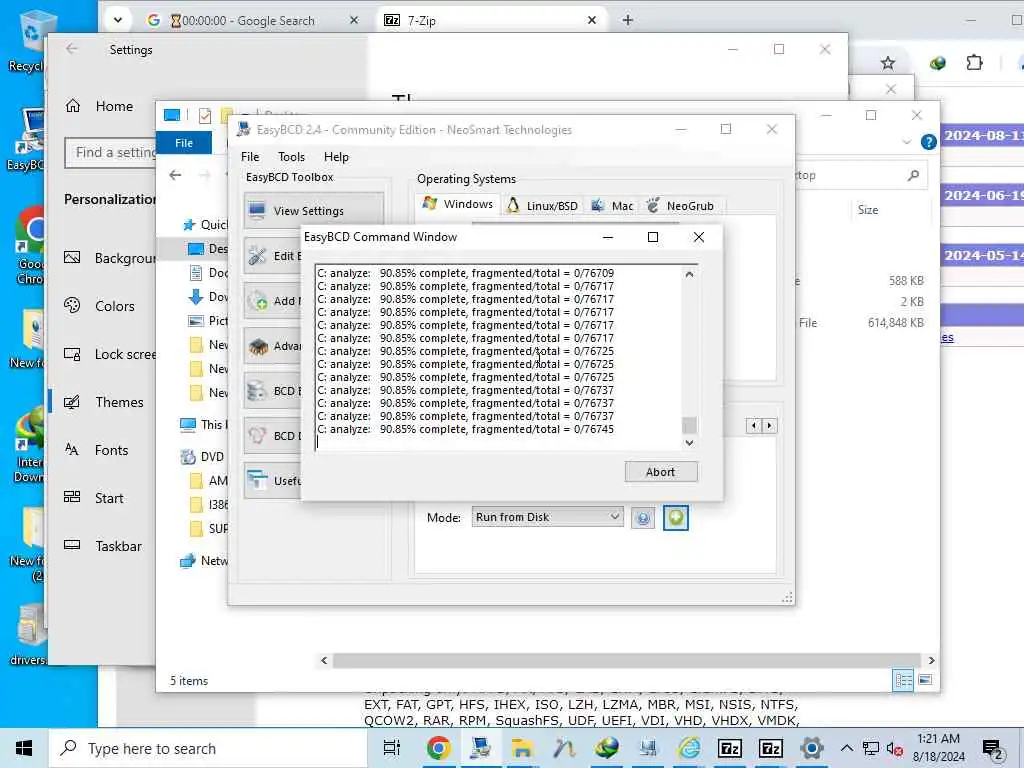Open the EasyBCD Tools menu
Image resolution: width=1024 pixels, height=768 pixels.
click(x=291, y=157)
